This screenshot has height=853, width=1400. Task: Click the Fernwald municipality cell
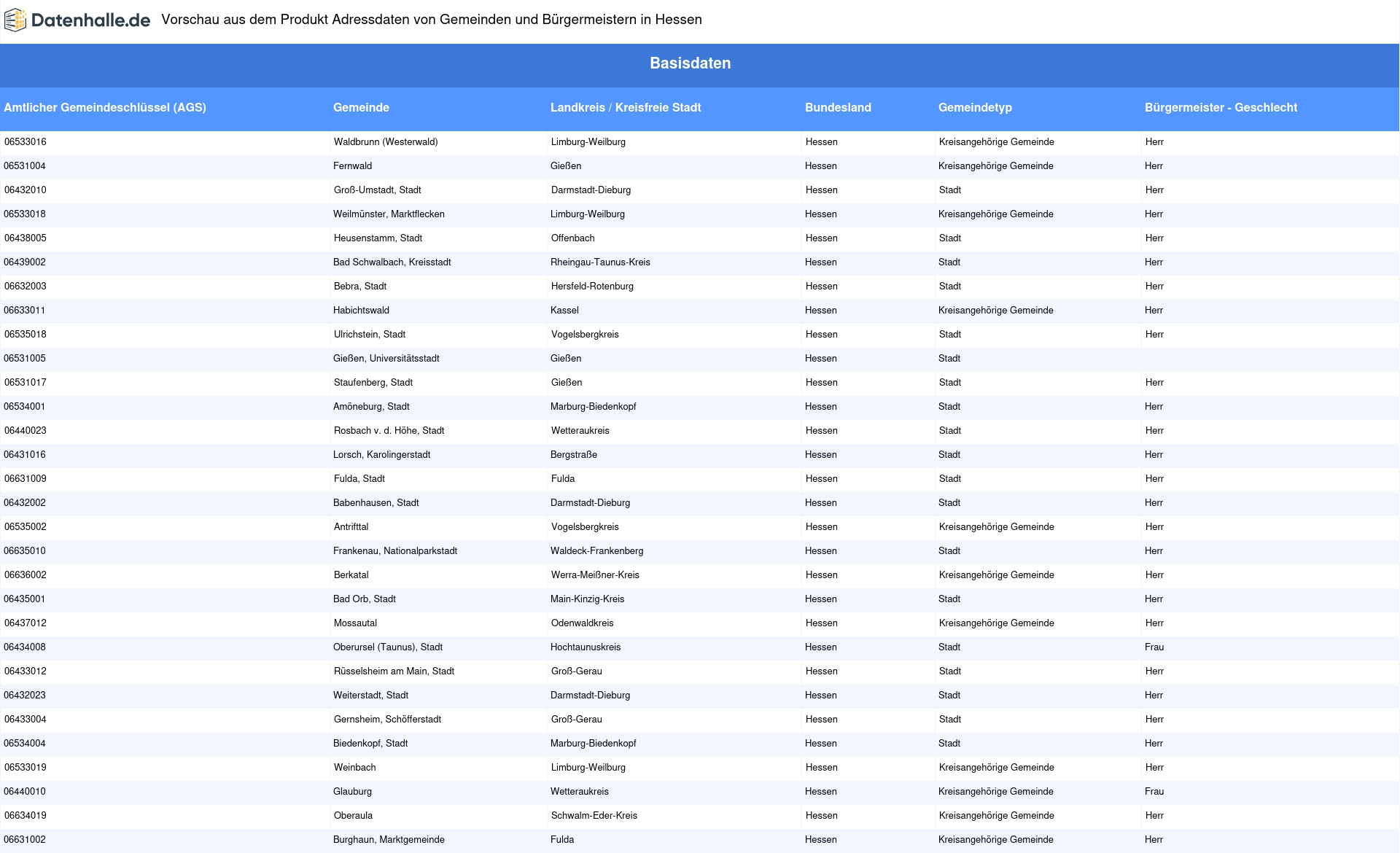click(352, 166)
